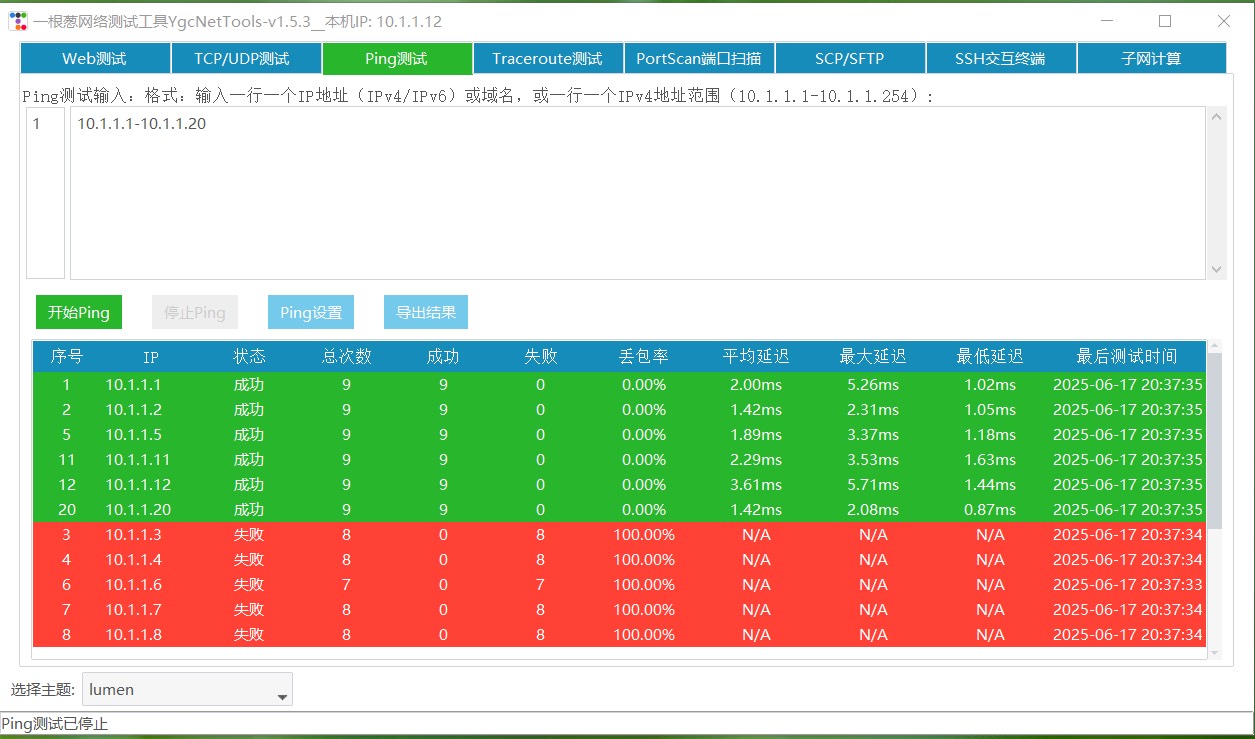The height and width of the screenshot is (739, 1255).
Task: Open the TCP/UDP测试 tab
Action: point(246,59)
